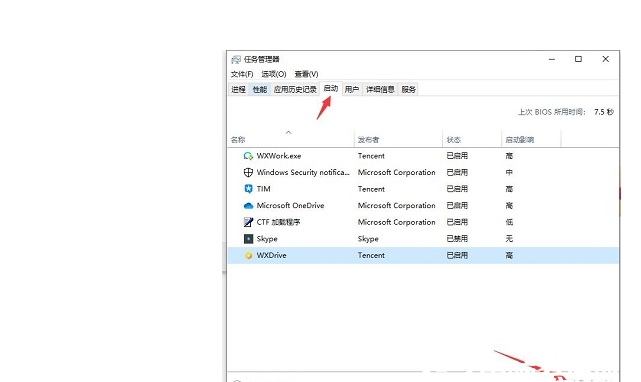Select the Skype entry name
The width and height of the screenshot is (641, 382).
pos(267,239)
